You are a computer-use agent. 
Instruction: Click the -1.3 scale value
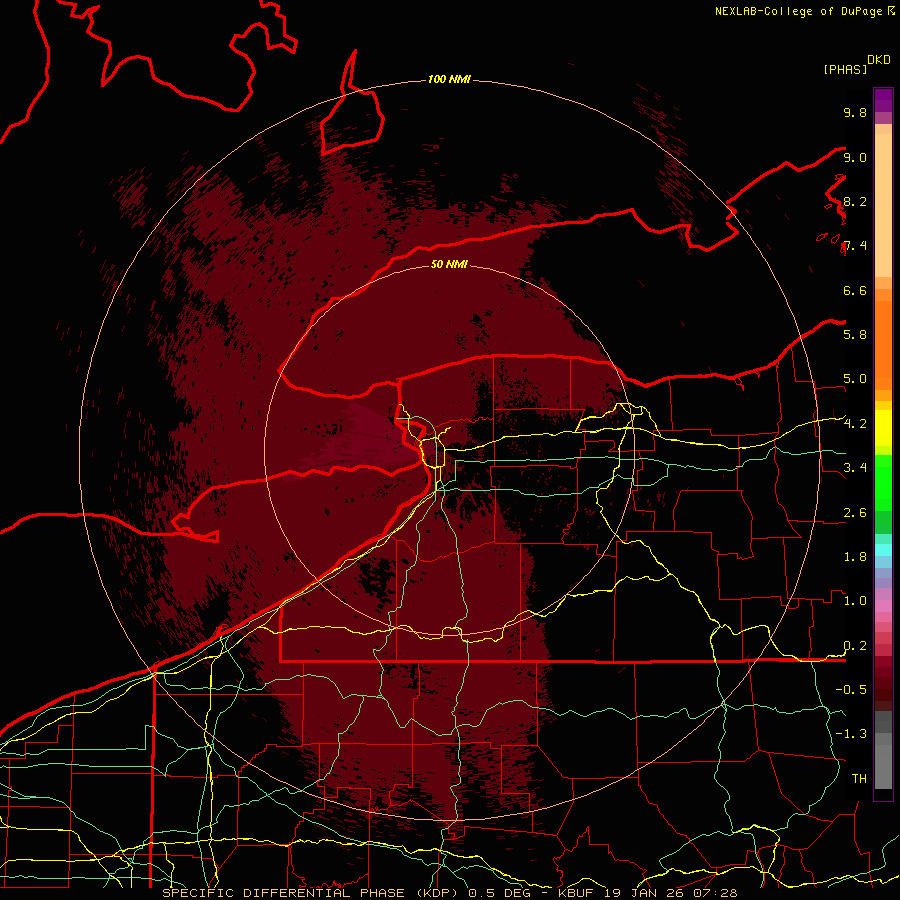click(851, 734)
